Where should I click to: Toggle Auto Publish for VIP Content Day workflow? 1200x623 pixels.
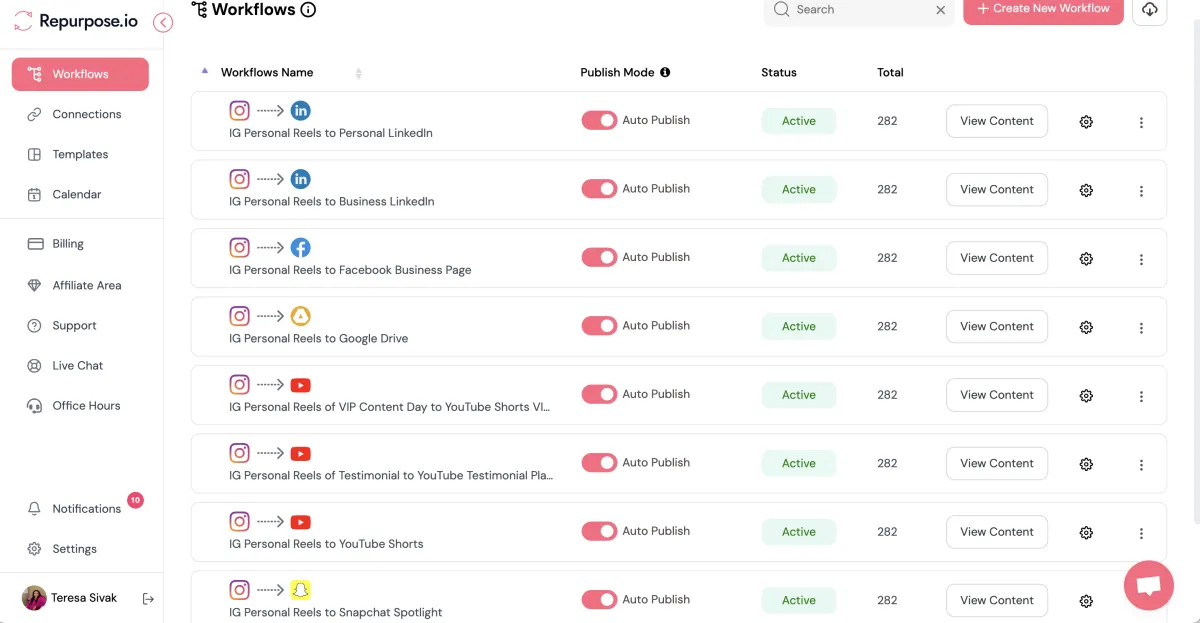pos(599,394)
